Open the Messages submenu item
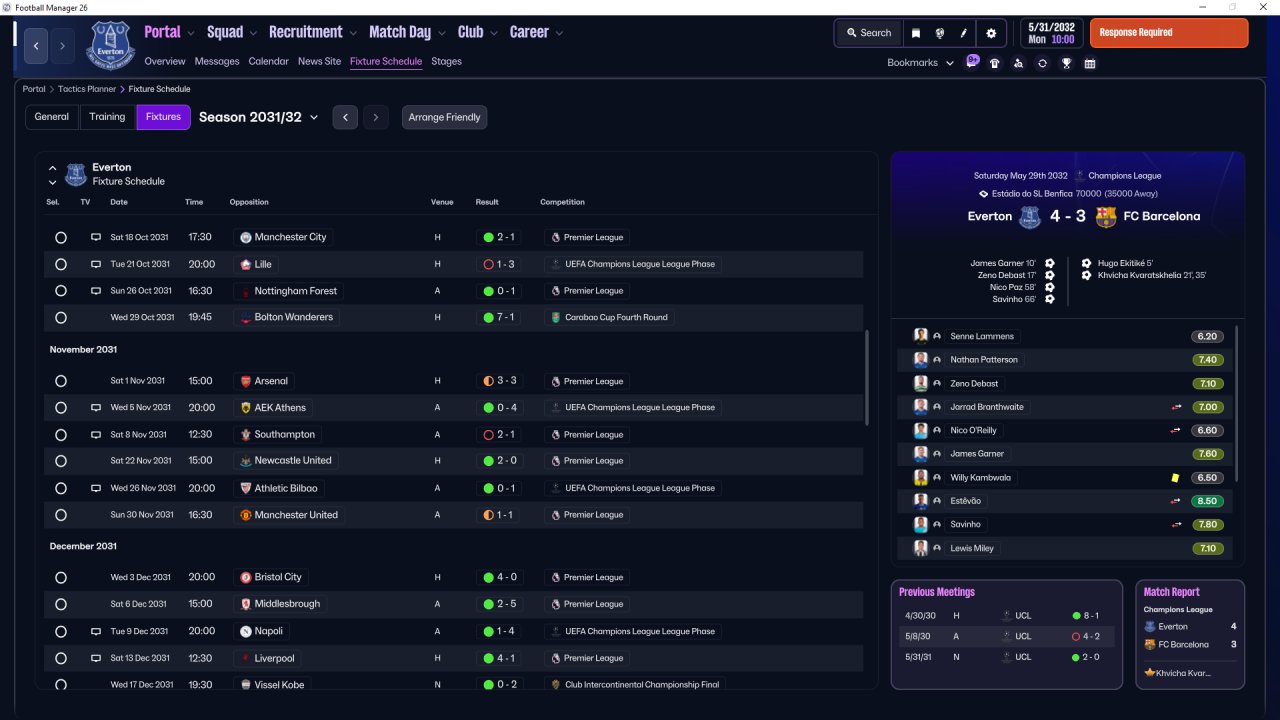The width and height of the screenshot is (1280, 720). tap(217, 61)
